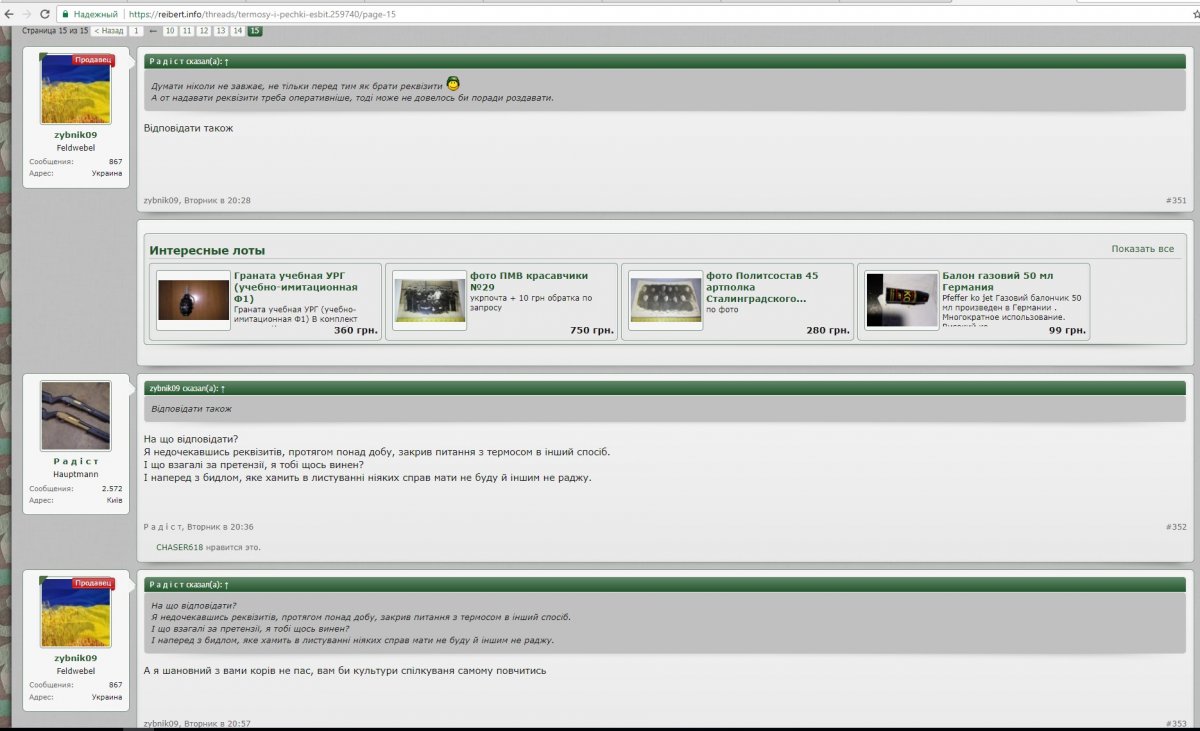Open CHASER618's profile from the likes line
This screenshot has height=731, width=1200.
[x=179, y=547]
